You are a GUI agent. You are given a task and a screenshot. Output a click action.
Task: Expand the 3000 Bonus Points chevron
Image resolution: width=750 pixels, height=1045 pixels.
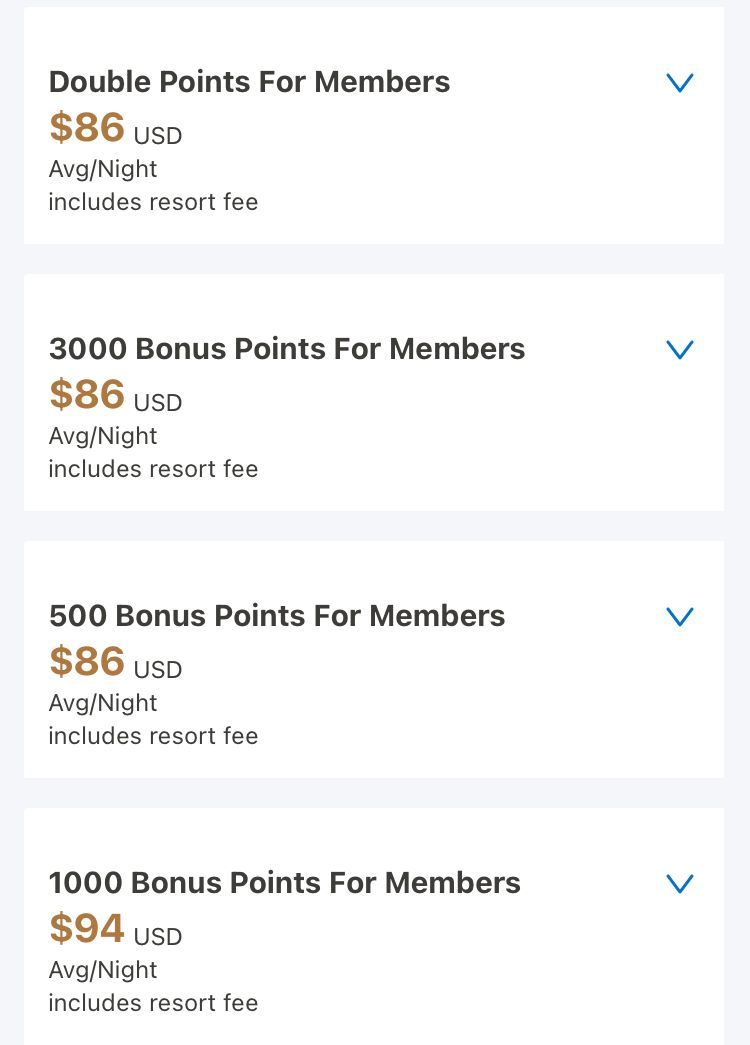680,349
